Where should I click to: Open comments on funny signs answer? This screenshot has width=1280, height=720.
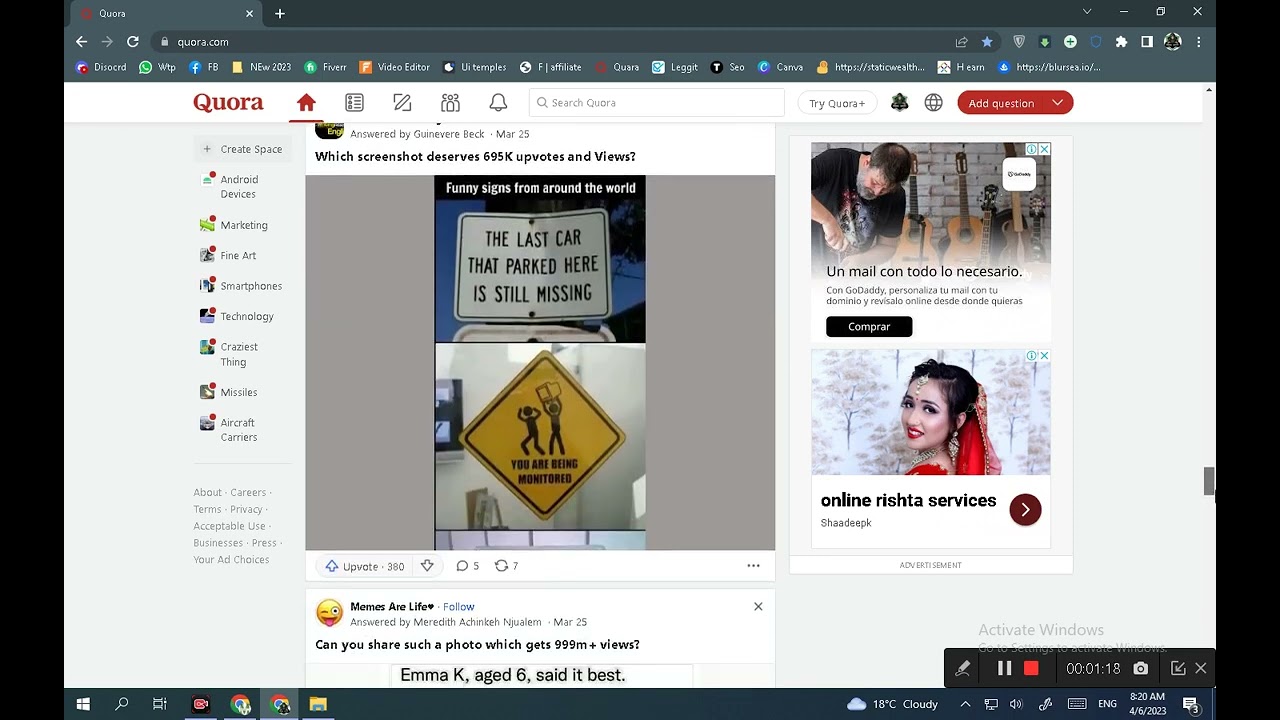point(467,566)
